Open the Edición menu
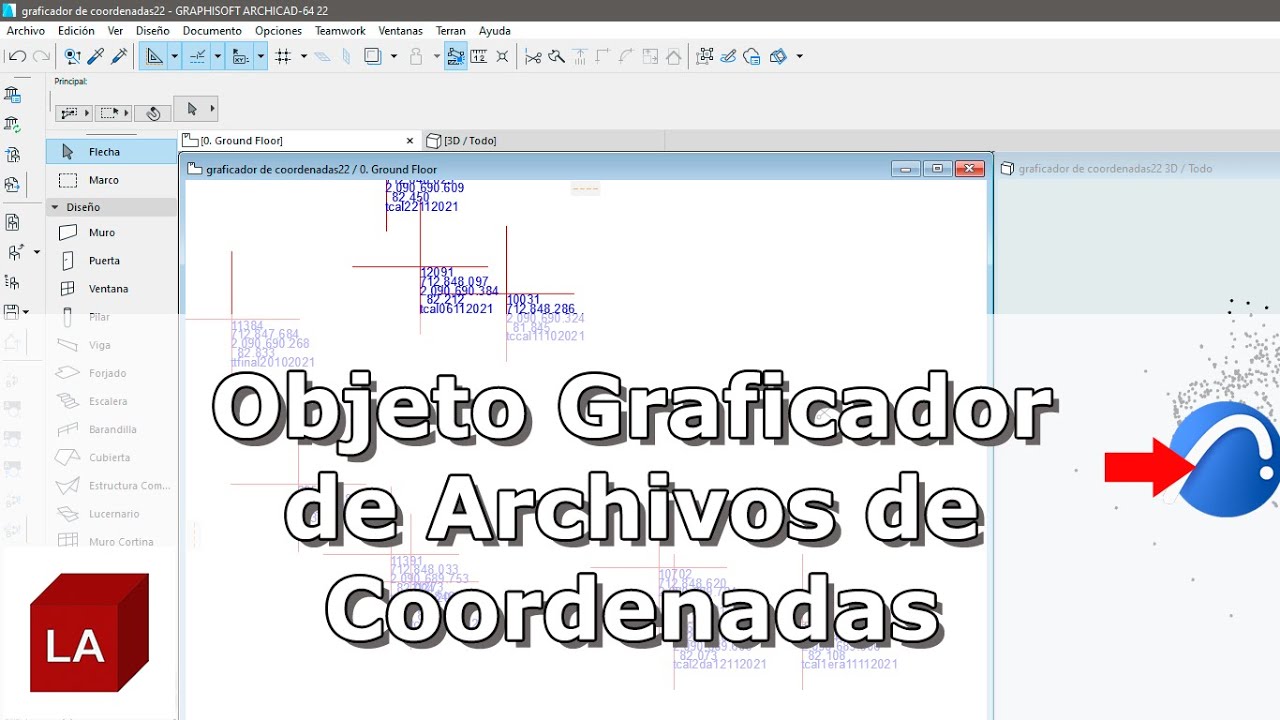The height and width of the screenshot is (720, 1280). tap(76, 31)
